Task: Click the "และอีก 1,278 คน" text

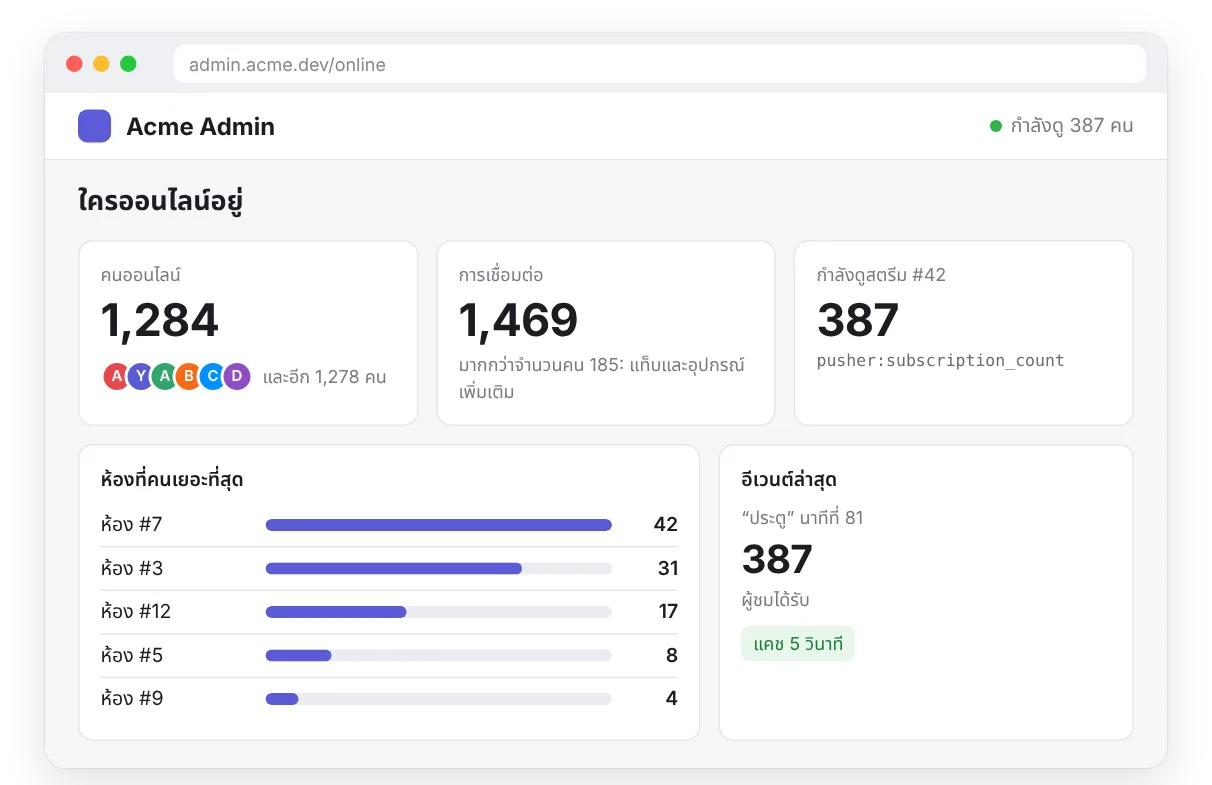Action: tap(324, 377)
